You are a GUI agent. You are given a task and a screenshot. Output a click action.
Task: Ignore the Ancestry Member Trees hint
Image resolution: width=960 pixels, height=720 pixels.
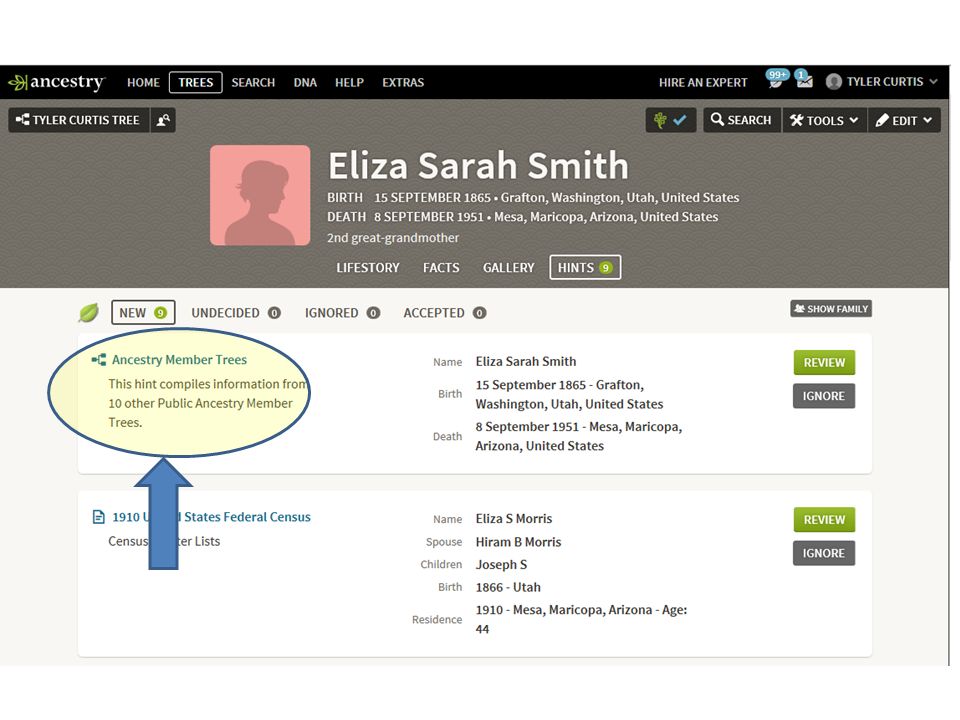coord(824,396)
